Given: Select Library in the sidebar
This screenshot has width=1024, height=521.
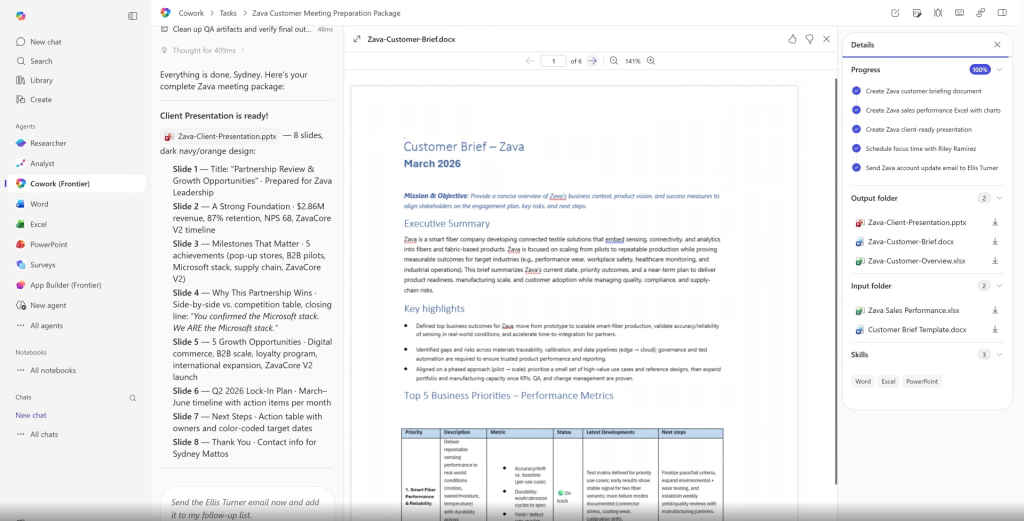Looking at the screenshot, I should click(41, 80).
